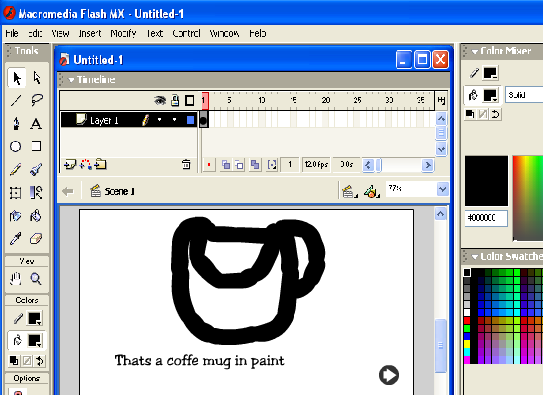Select the Text tool
Screen dimensions: 543x395
tap(36, 124)
